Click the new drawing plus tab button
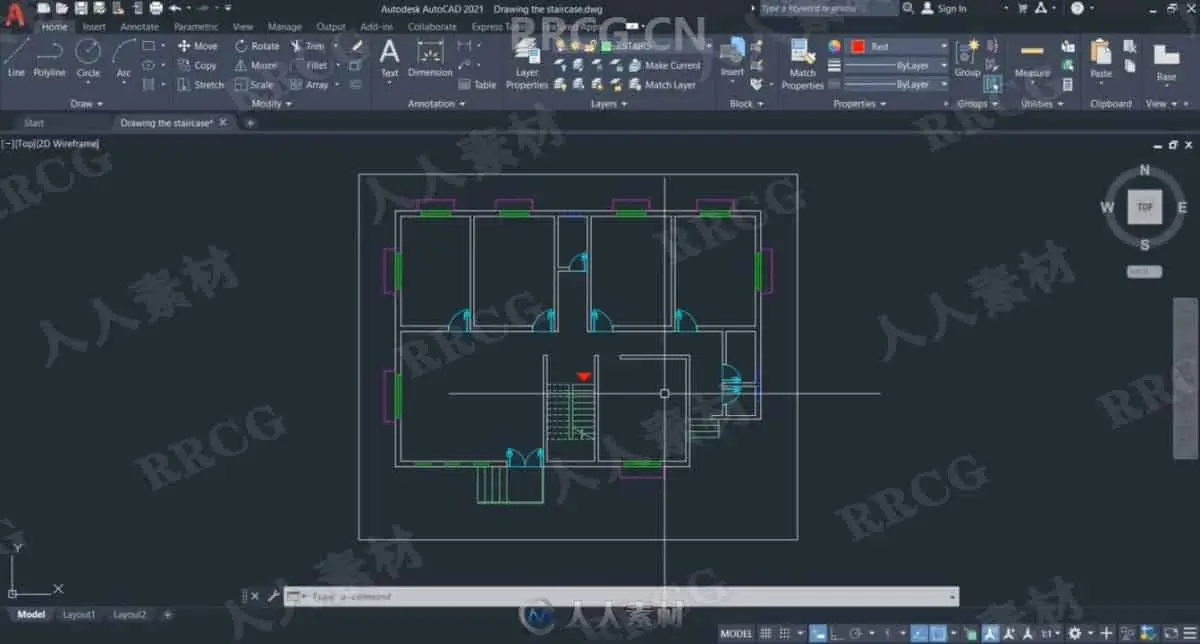The width and height of the screenshot is (1200, 644). (x=250, y=122)
